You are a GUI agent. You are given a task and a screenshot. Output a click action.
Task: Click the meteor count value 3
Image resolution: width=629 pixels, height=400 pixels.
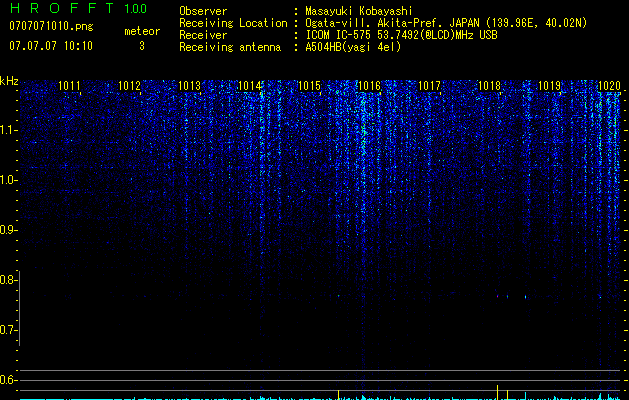142,46
